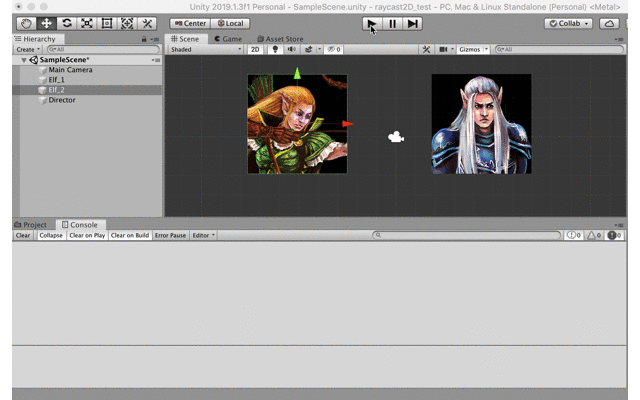The image size is (640, 400).
Task: Toggle scene lighting bulb icon
Action: (x=275, y=49)
